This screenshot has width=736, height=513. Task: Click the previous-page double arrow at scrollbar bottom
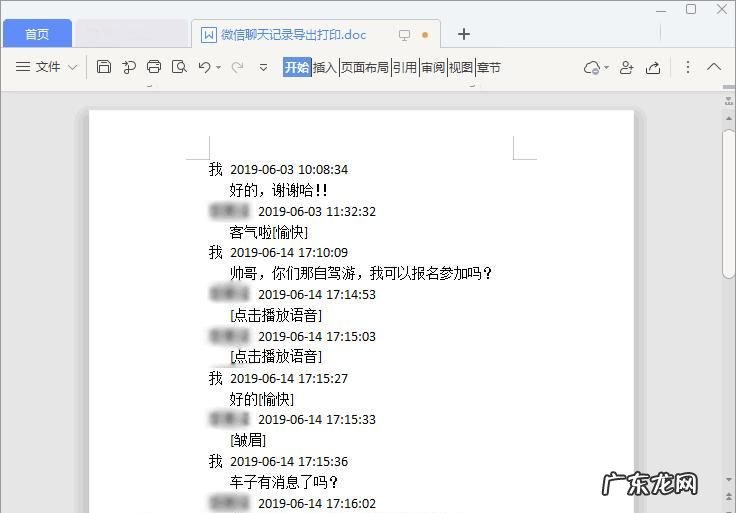(x=728, y=496)
